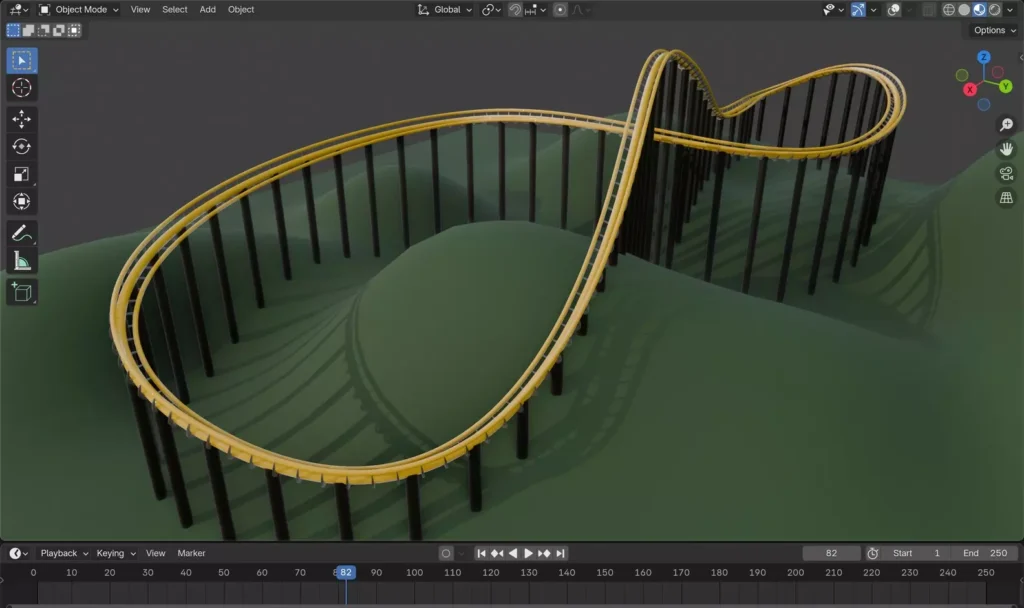The image size is (1024, 608).
Task: Enable proportional editing in header
Action: [560, 10]
